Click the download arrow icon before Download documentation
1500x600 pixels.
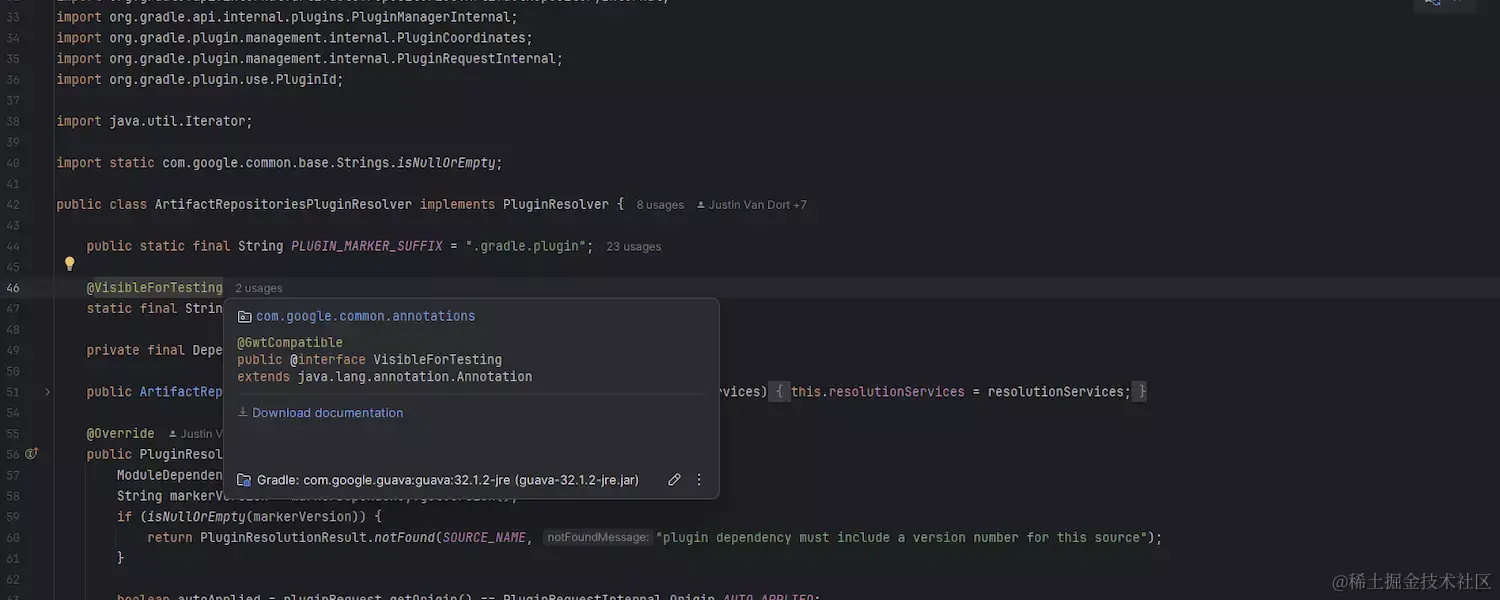[x=241, y=412]
